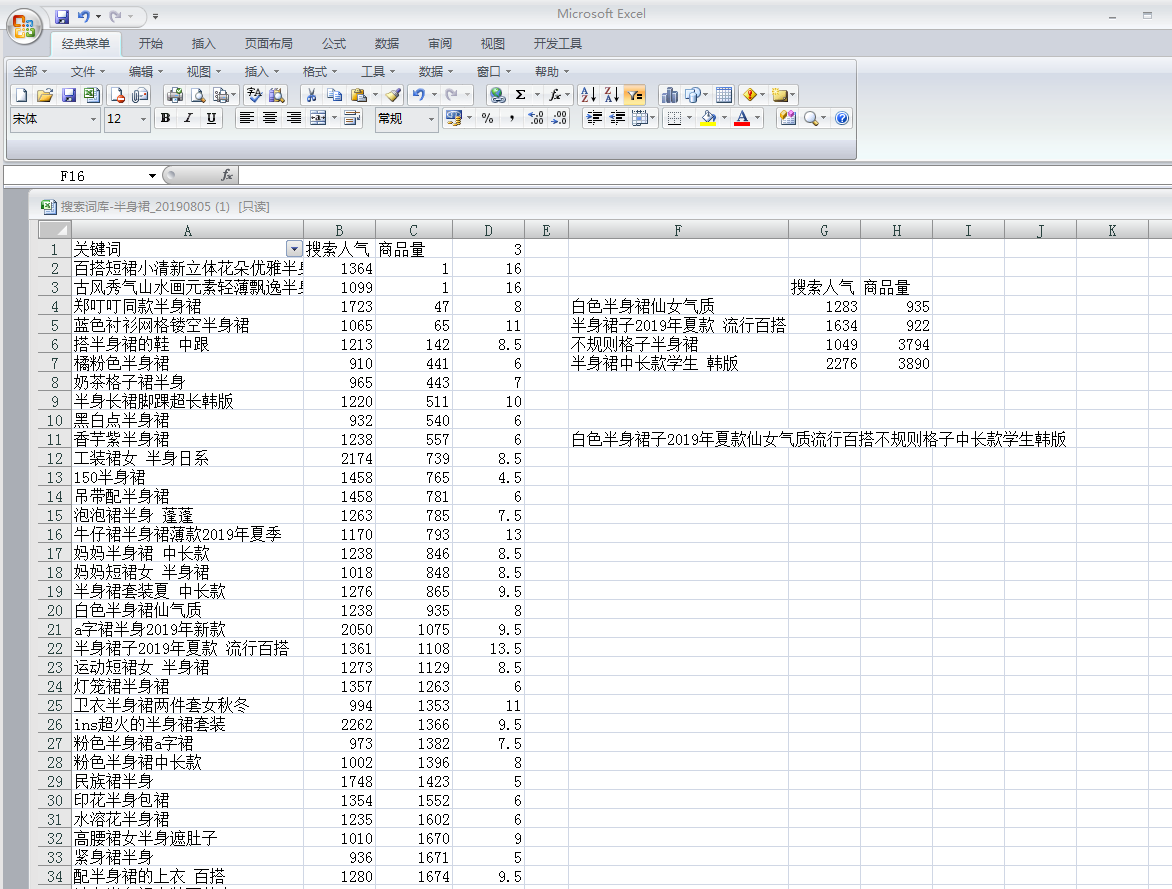Toggle the AutoFilter funnel button
The image size is (1172, 889).
634,95
